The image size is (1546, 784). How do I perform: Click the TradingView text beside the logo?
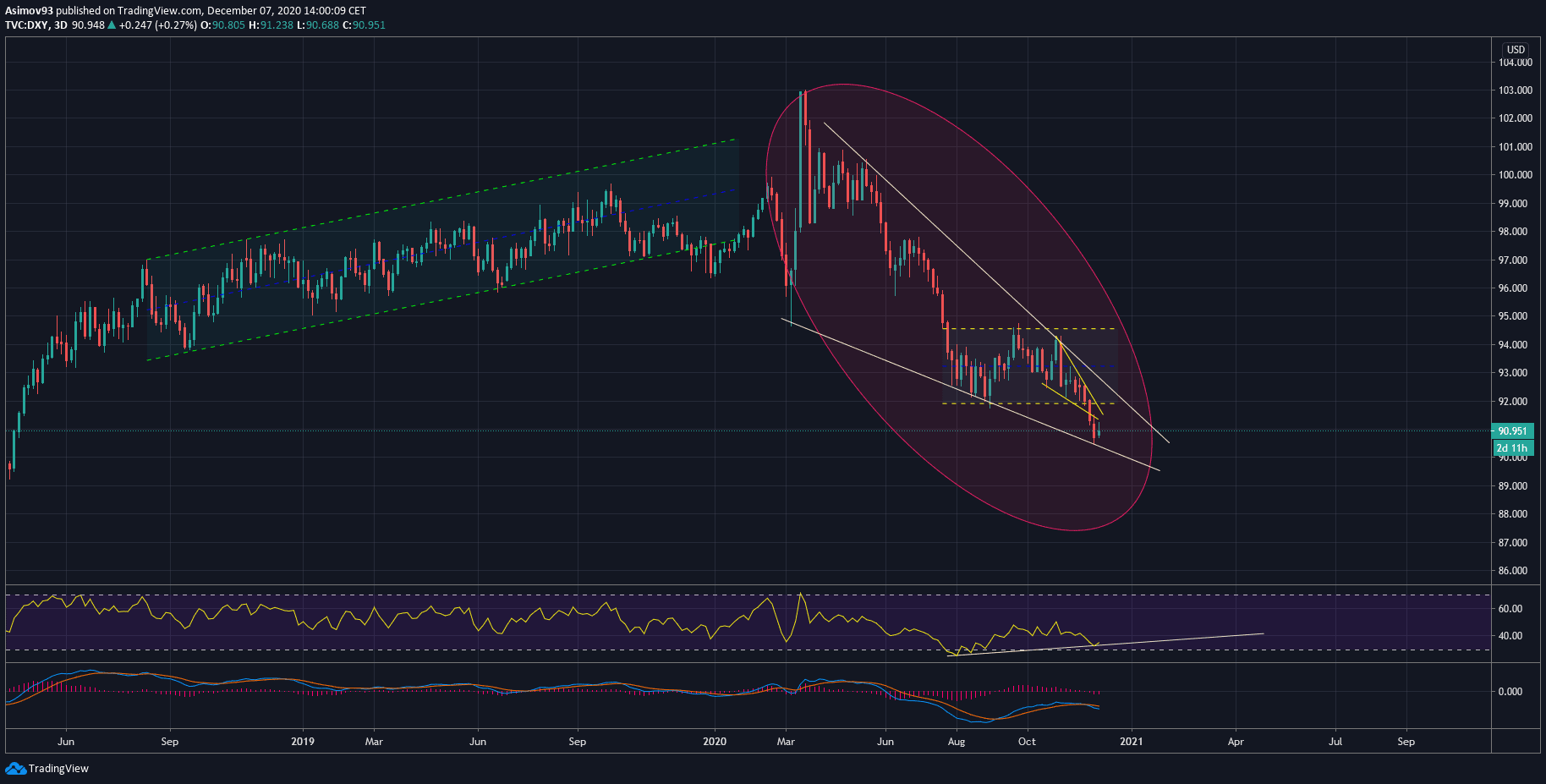pyautogui.click(x=58, y=769)
